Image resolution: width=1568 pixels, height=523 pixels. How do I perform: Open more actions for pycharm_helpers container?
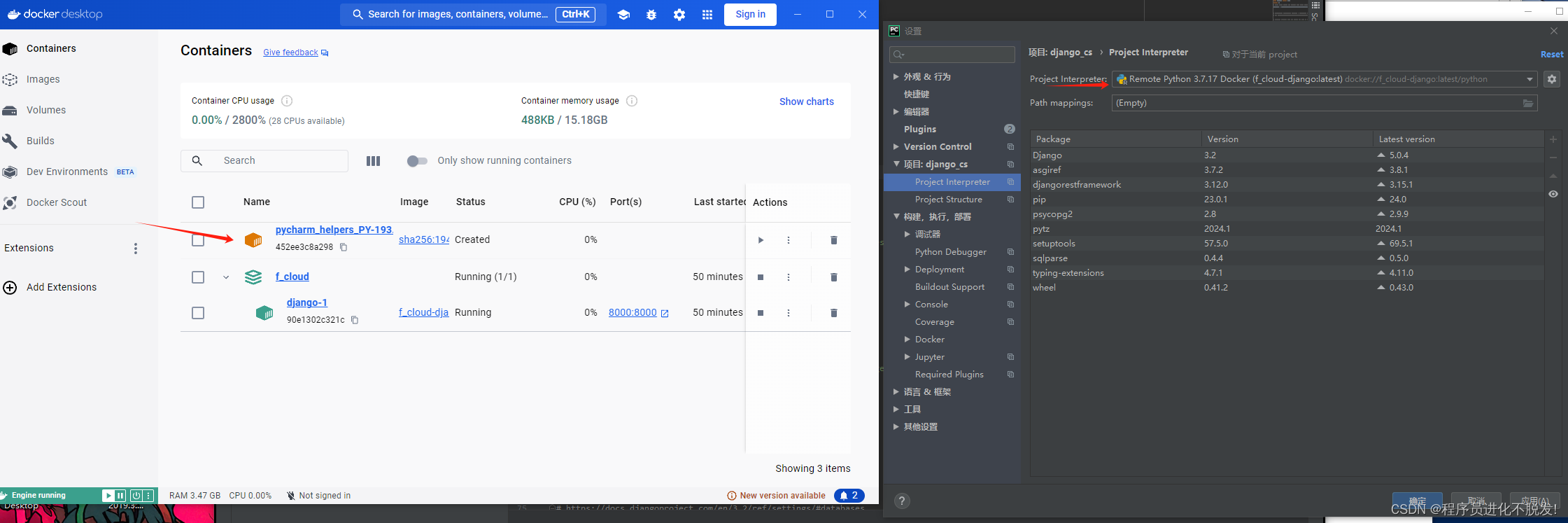[x=789, y=240]
